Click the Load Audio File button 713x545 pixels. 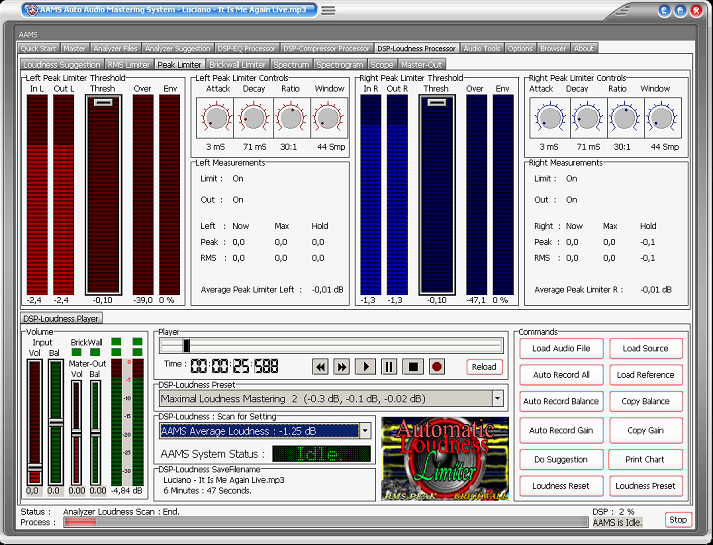[561, 348]
